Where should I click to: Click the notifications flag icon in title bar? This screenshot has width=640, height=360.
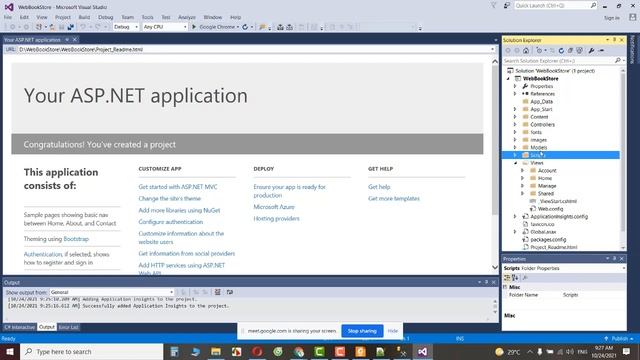coord(493,6)
